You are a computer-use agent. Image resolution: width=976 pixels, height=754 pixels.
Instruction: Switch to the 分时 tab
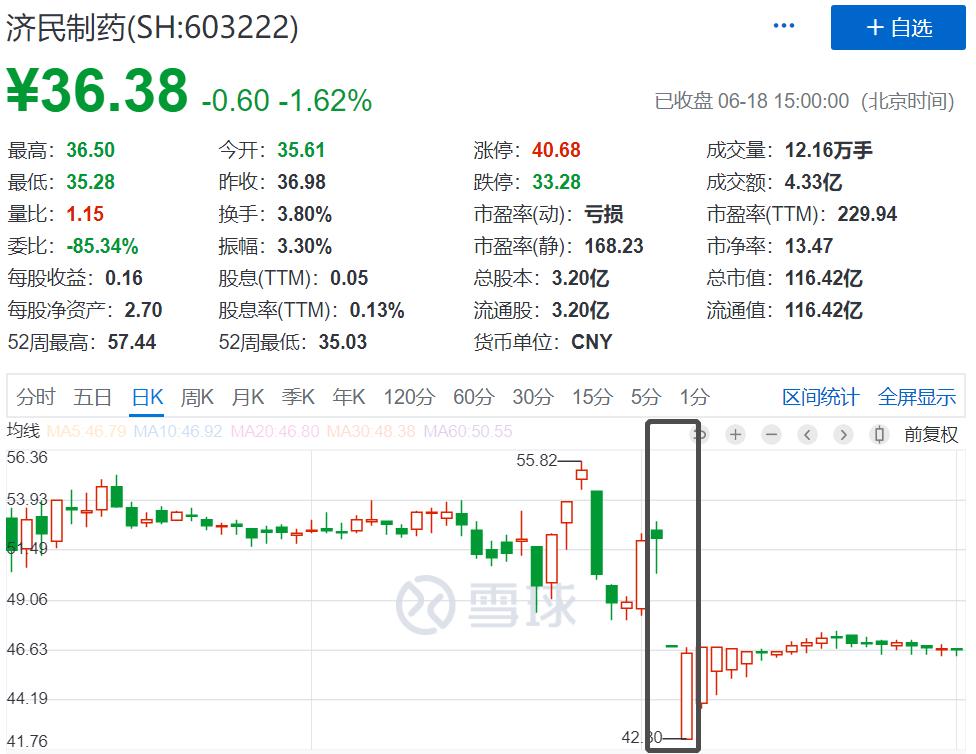tap(36, 396)
